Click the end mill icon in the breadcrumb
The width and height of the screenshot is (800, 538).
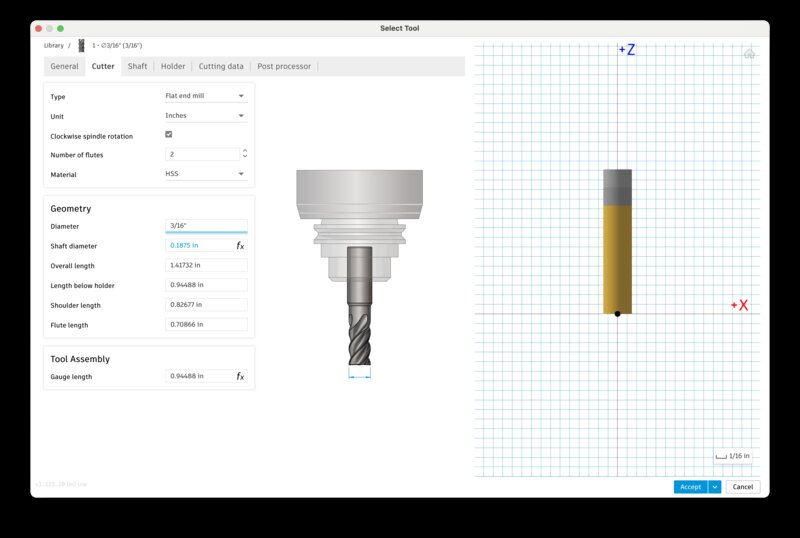click(81, 46)
